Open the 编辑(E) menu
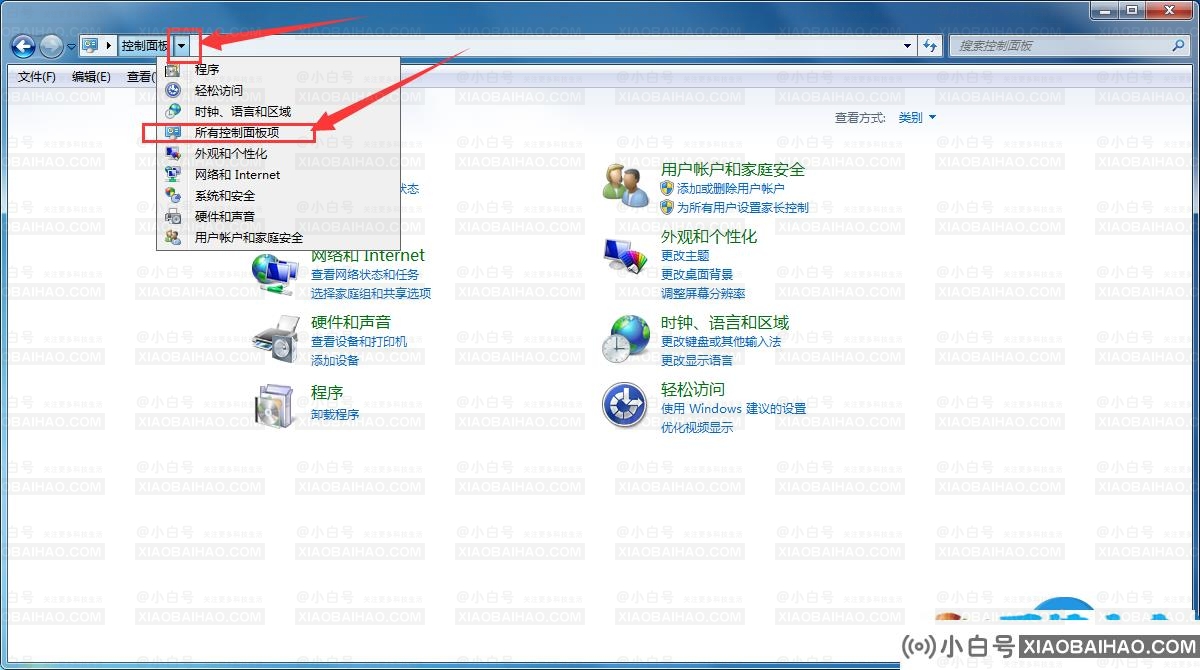Image resolution: width=1200 pixels, height=670 pixels. coord(91,77)
